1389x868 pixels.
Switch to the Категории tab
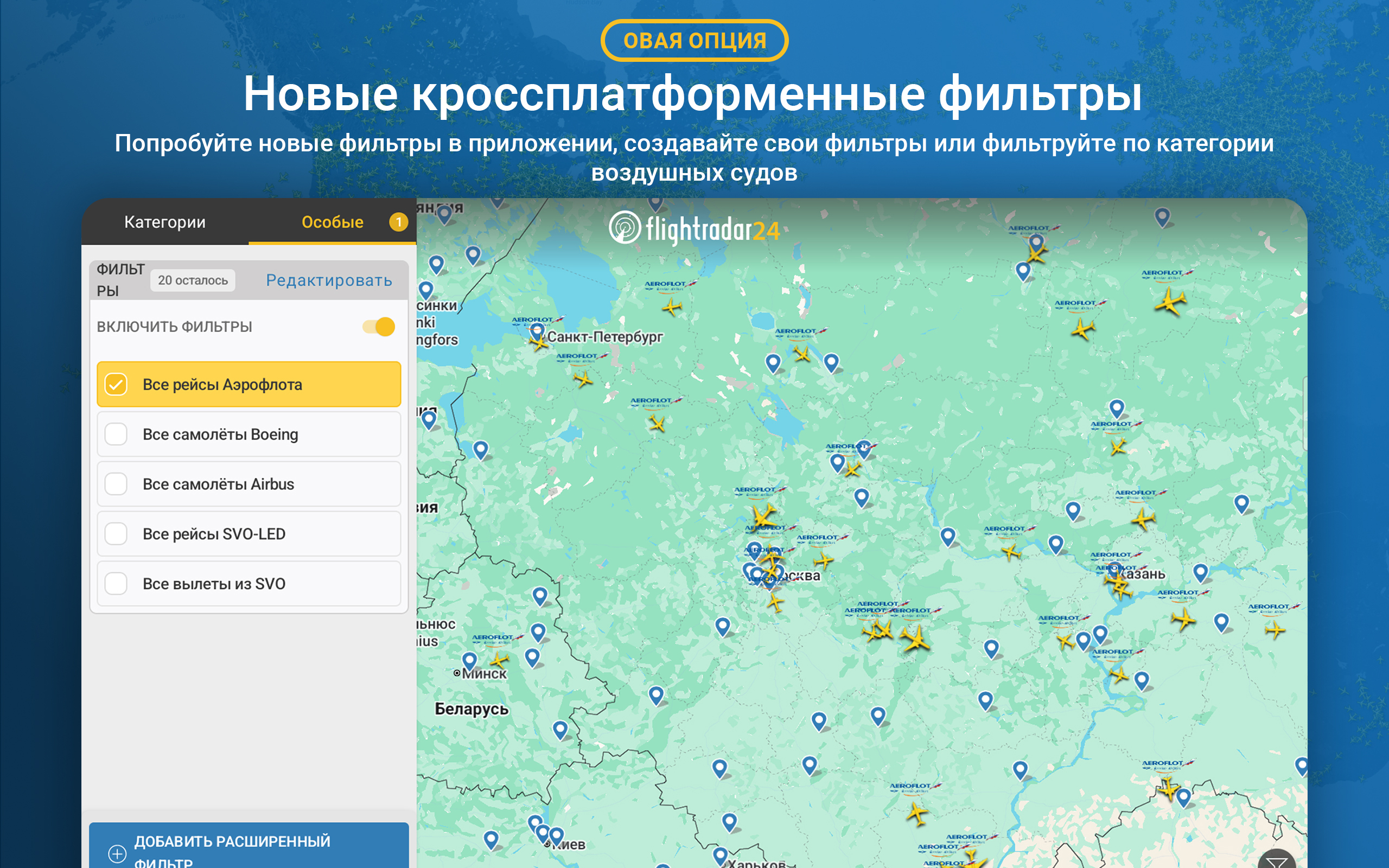click(x=165, y=222)
